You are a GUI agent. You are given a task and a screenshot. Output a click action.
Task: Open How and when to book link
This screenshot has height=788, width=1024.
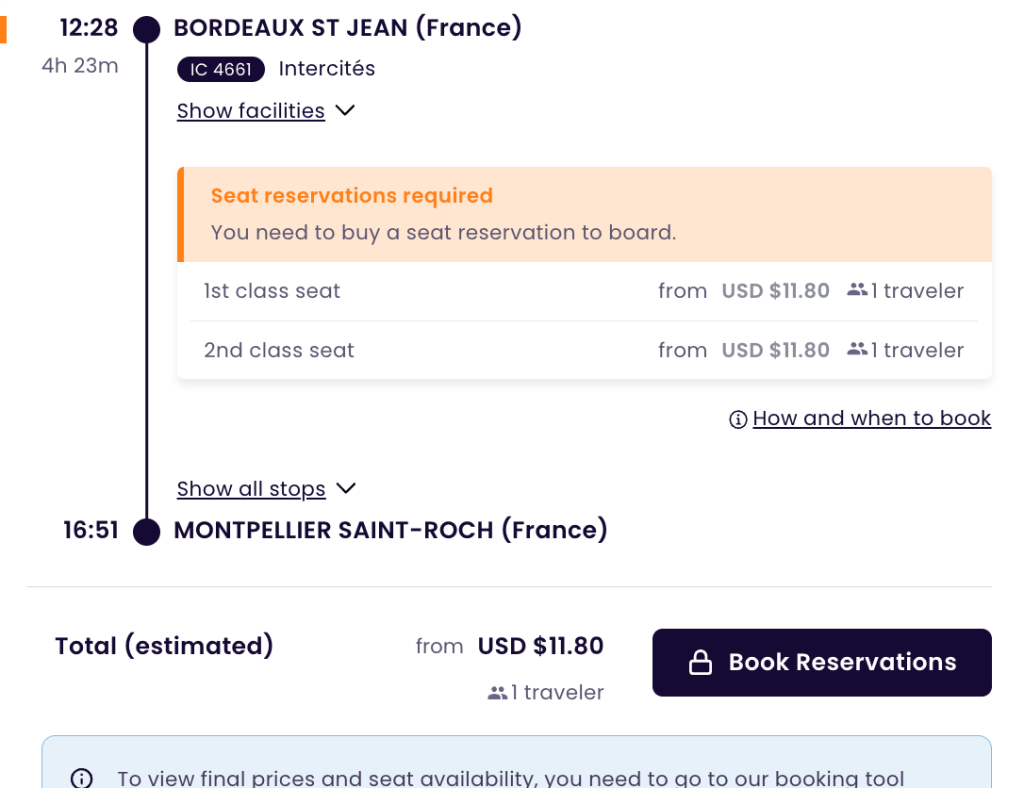(871, 418)
